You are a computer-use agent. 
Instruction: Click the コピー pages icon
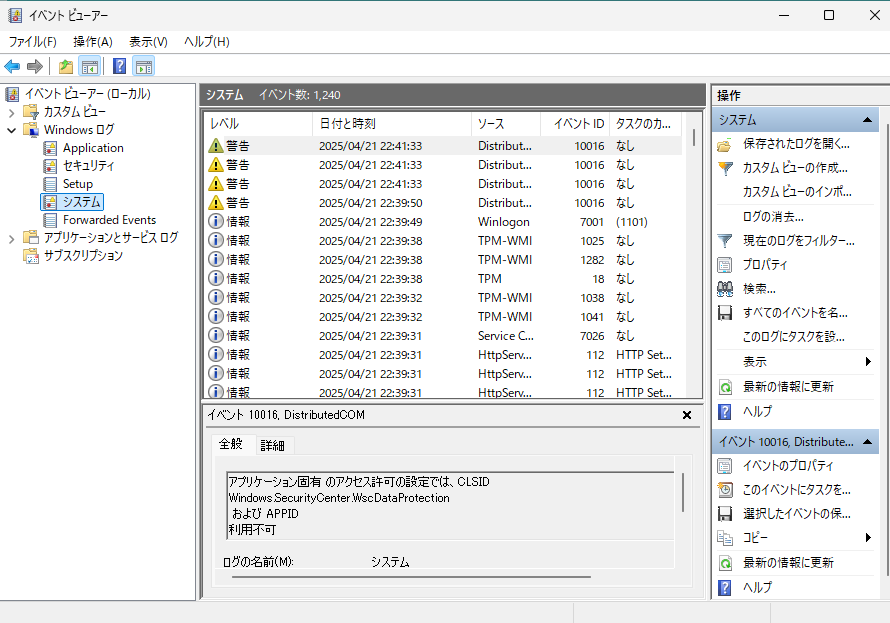(x=725, y=538)
